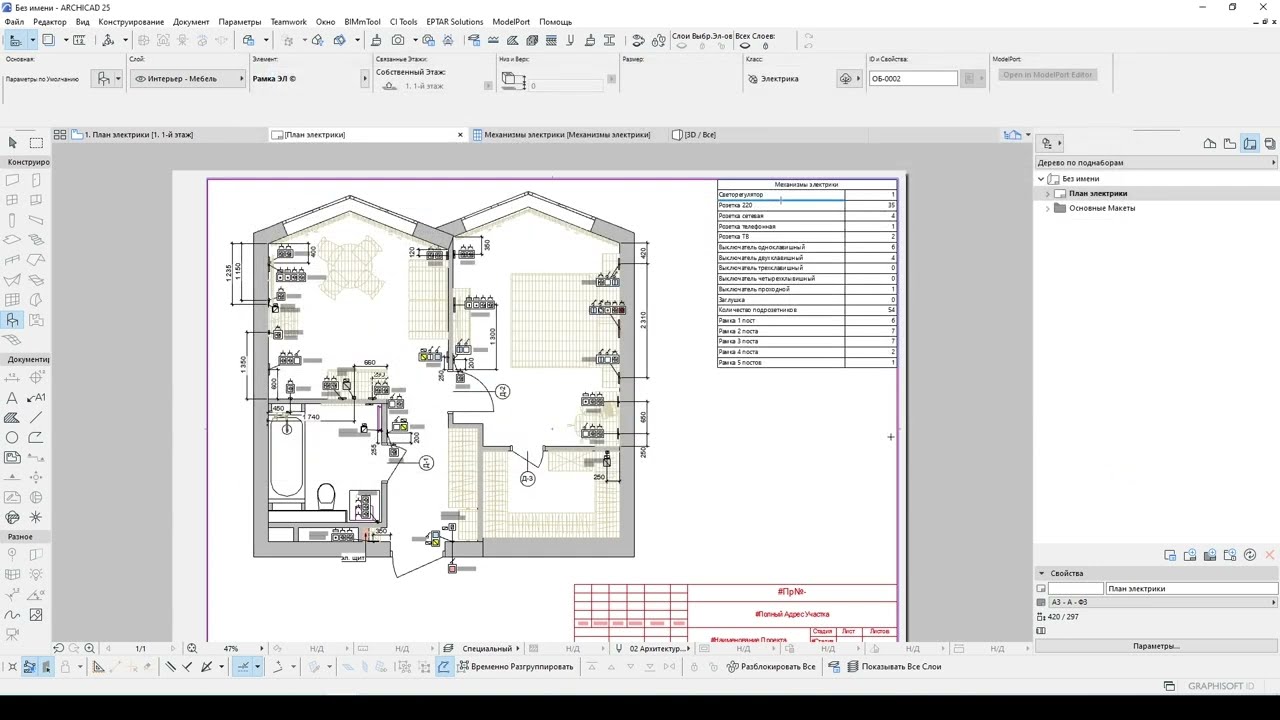Click the camera icon in top toolbar
Image resolution: width=1280 pixels, height=720 pixels.
tap(398, 40)
